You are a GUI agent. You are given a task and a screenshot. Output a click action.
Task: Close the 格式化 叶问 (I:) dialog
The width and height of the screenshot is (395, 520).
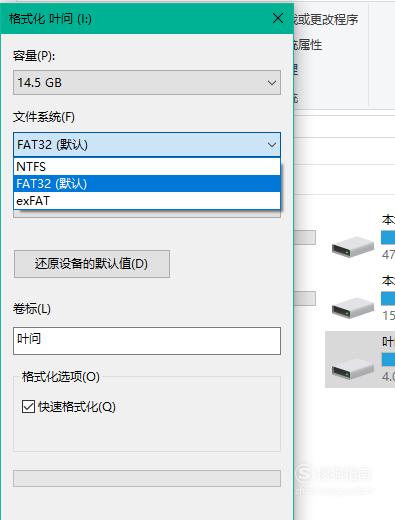tap(278, 18)
